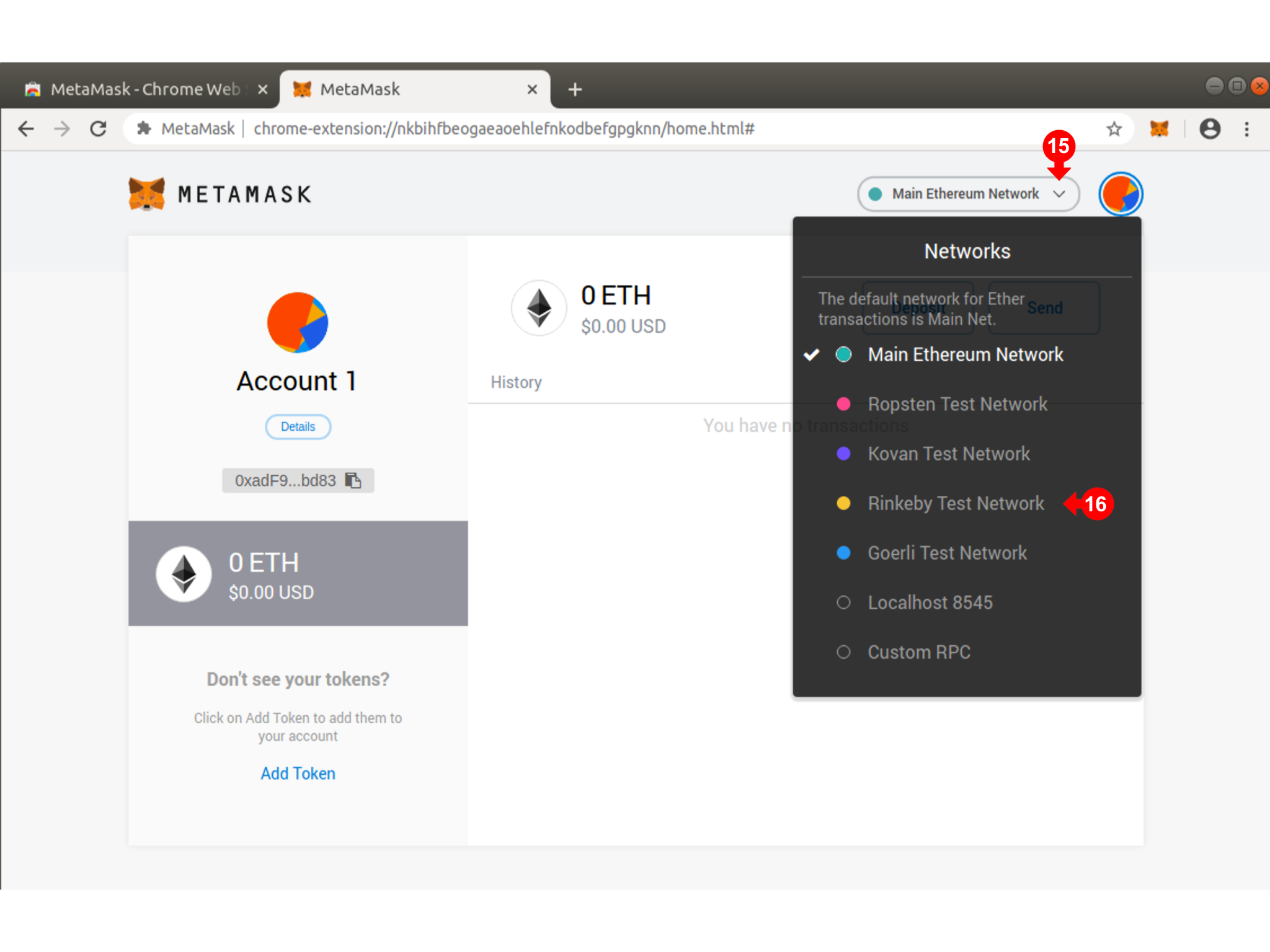Select Main Ethereum Network in list
Viewport: 1270px width, 952px height.
967,355
